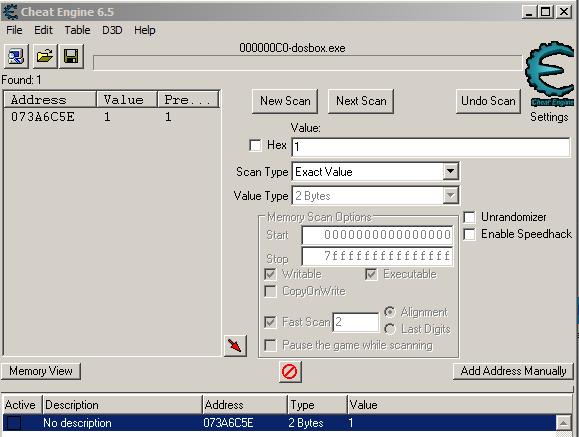Image resolution: width=579 pixels, height=437 pixels.
Task: Click the Stop address field
Action: click(377, 256)
